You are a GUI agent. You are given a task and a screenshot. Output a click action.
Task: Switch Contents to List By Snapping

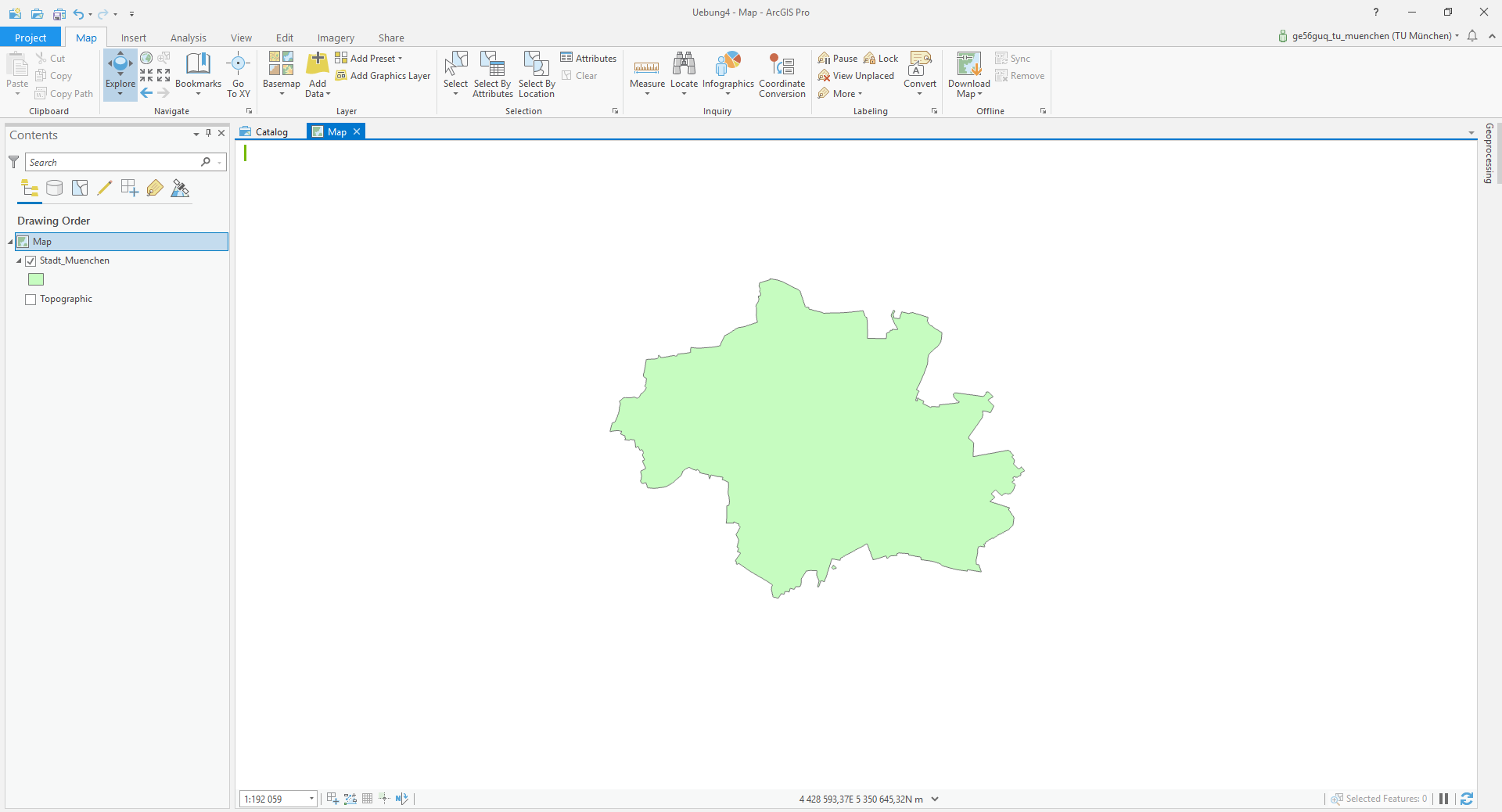(130, 188)
